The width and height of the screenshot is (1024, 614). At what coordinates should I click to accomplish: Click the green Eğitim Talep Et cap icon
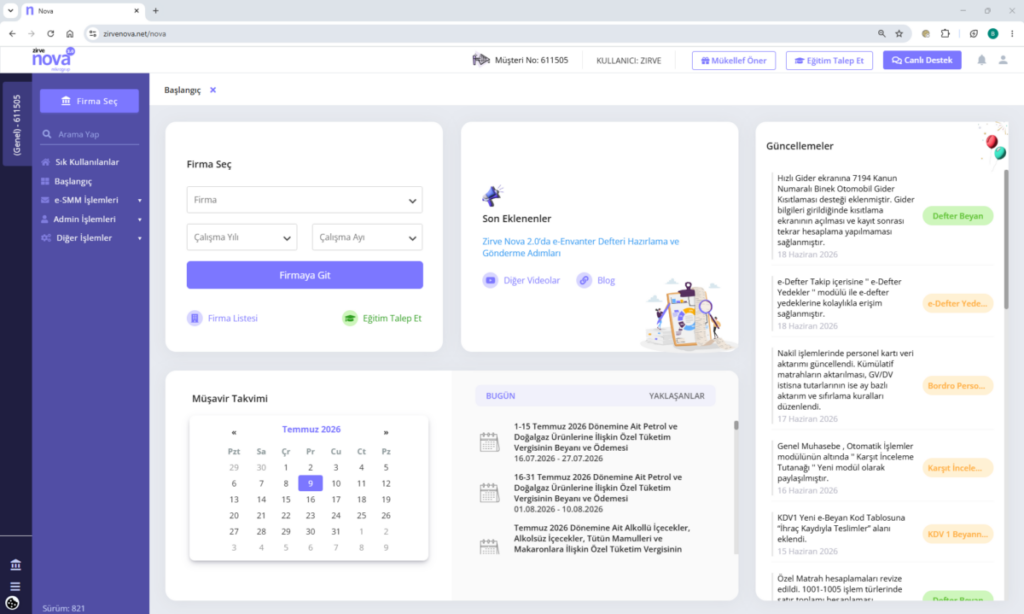point(350,318)
